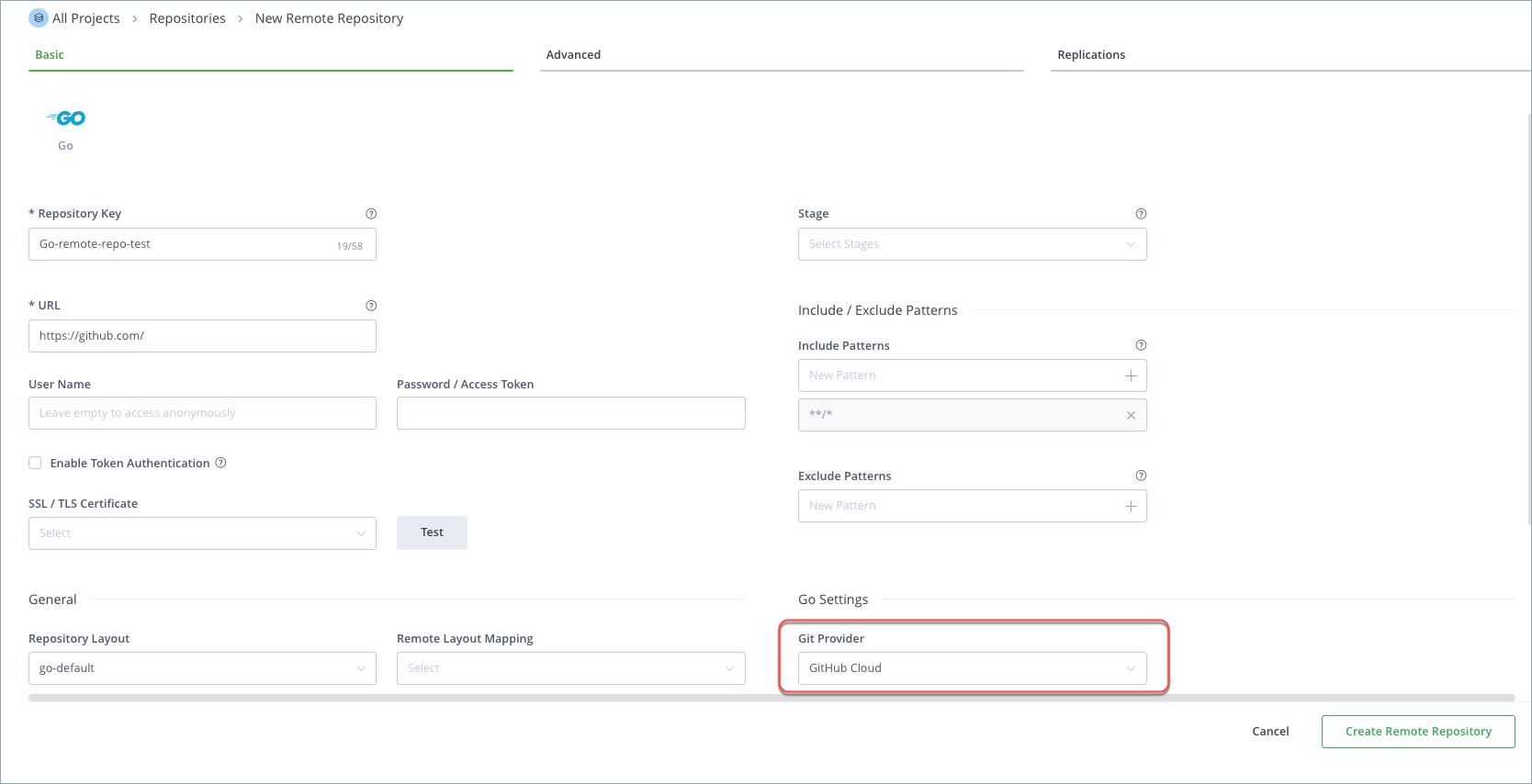Click the horizontal scrollbar

[772, 698]
